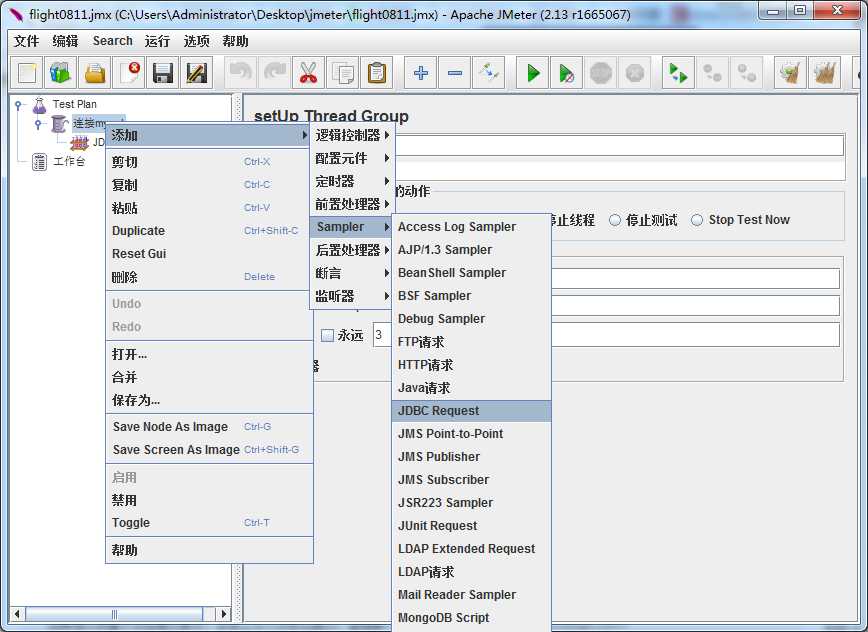Click the Remote Start All icon
868x632 pixels.
(x=679, y=73)
